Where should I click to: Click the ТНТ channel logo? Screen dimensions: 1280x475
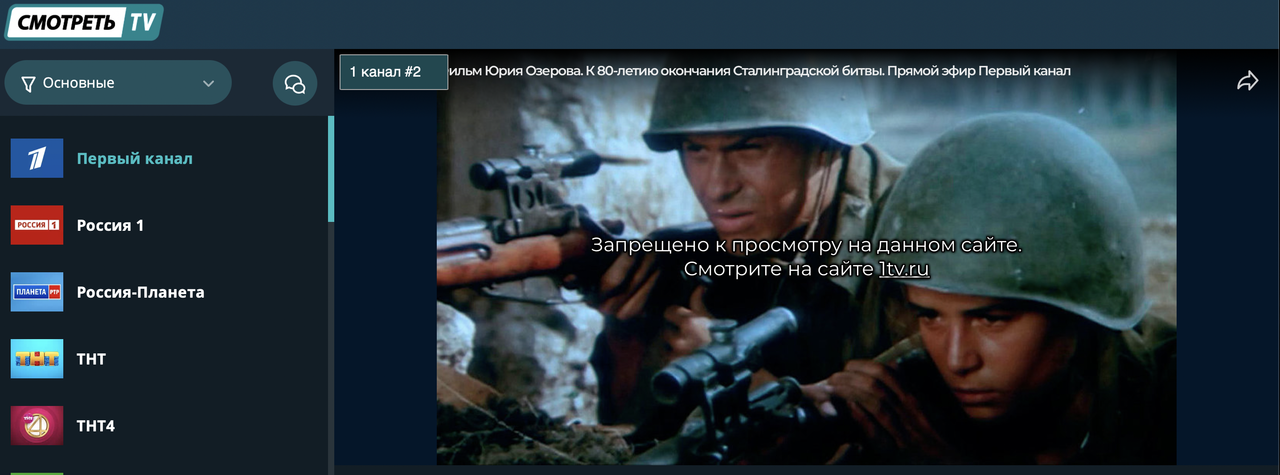pos(37,359)
